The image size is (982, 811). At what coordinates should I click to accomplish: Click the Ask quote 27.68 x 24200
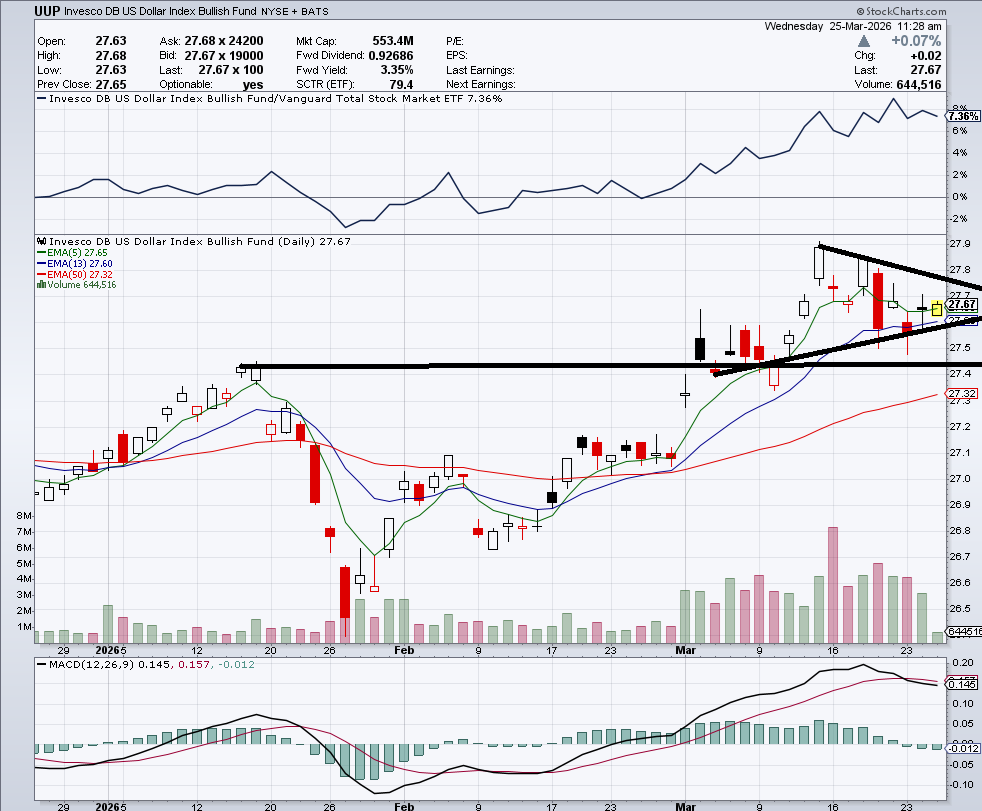point(224,41)
